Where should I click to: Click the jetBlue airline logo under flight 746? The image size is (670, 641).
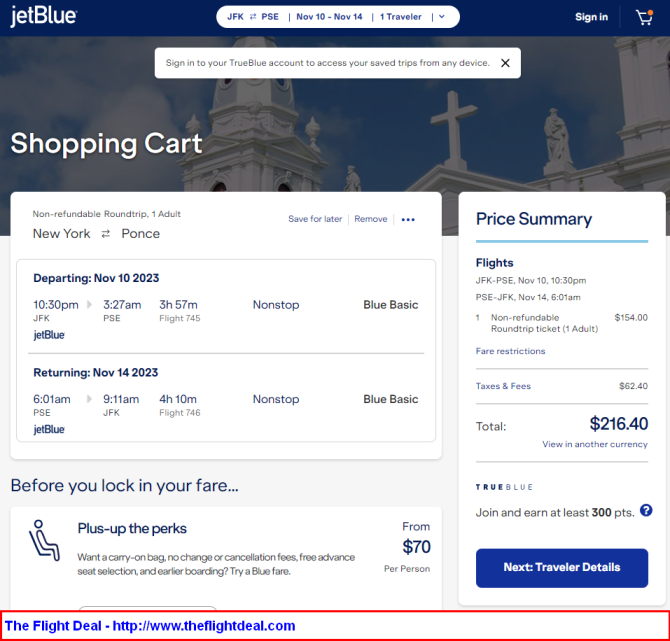[x=49, y=429]
